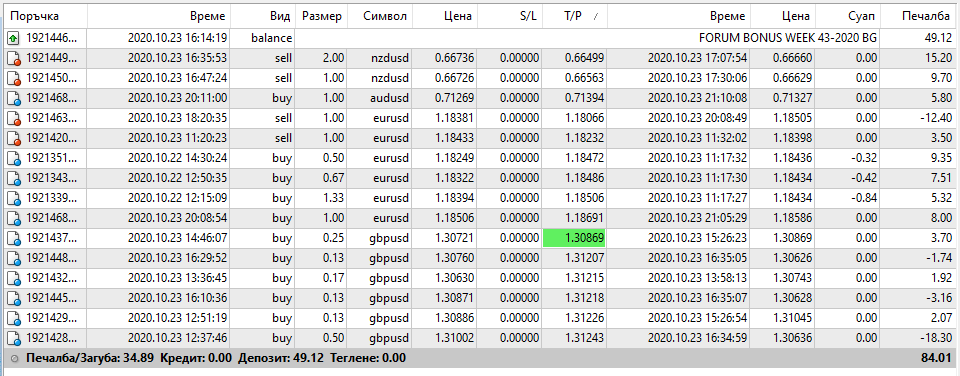Click the profit value 15.20
The height and width of the screenshot is (376, 960).
pos(939,59)
